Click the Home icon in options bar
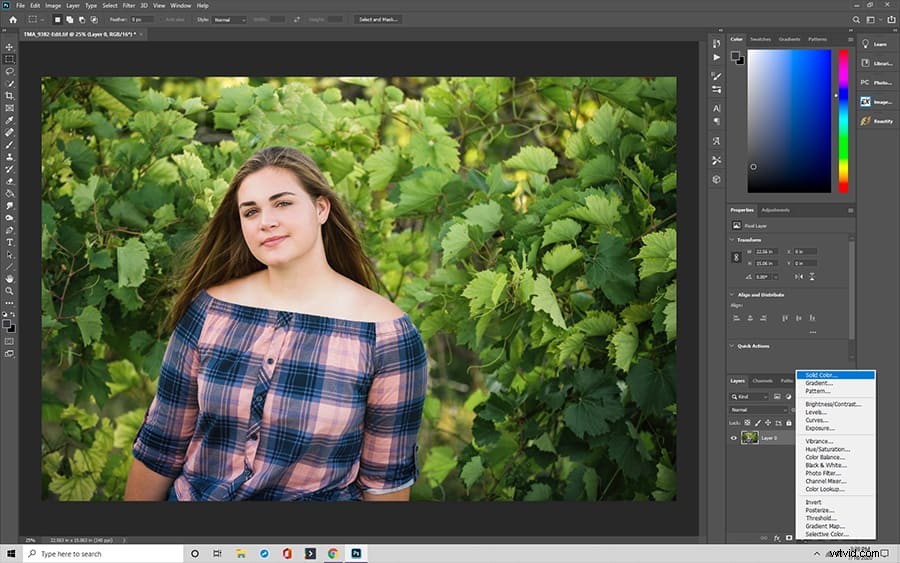The width and height of the screenshot is (900, 563). click(x=13, y=20)
